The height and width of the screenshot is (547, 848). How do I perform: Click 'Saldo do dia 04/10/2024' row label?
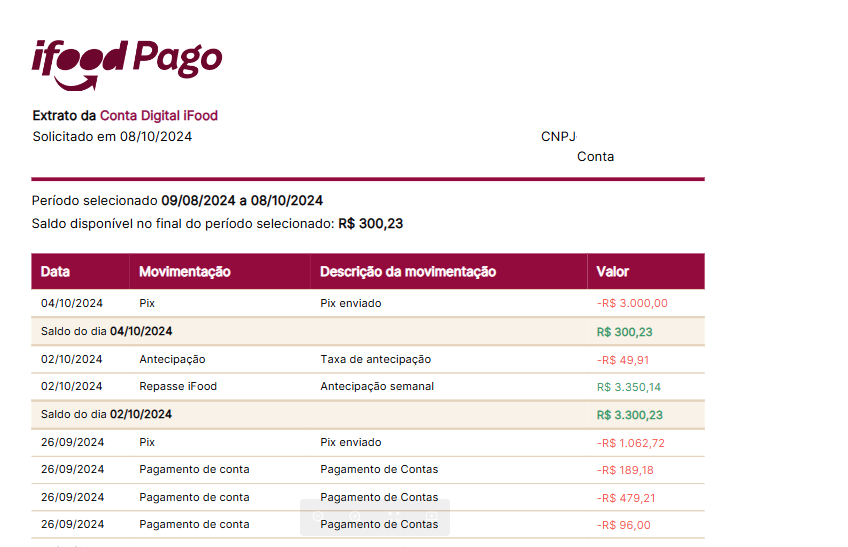coord(107,331)
